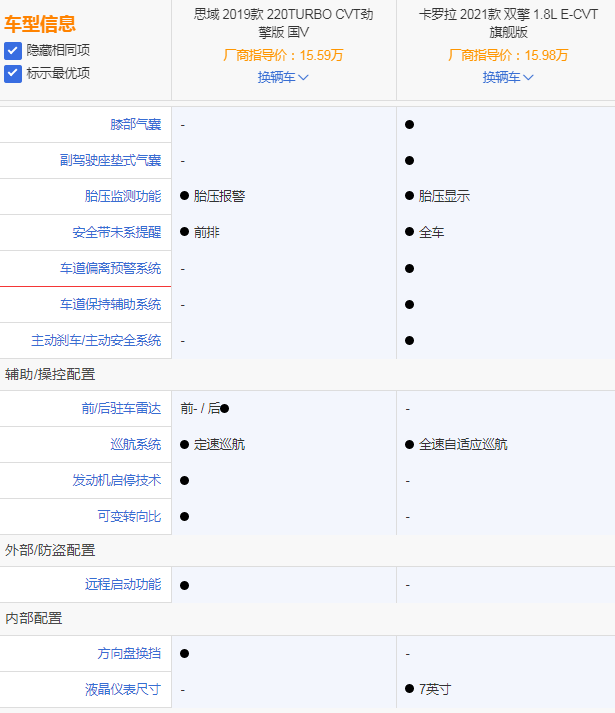Open the 膝部气囊 feature link

click(x=135, y=125)
